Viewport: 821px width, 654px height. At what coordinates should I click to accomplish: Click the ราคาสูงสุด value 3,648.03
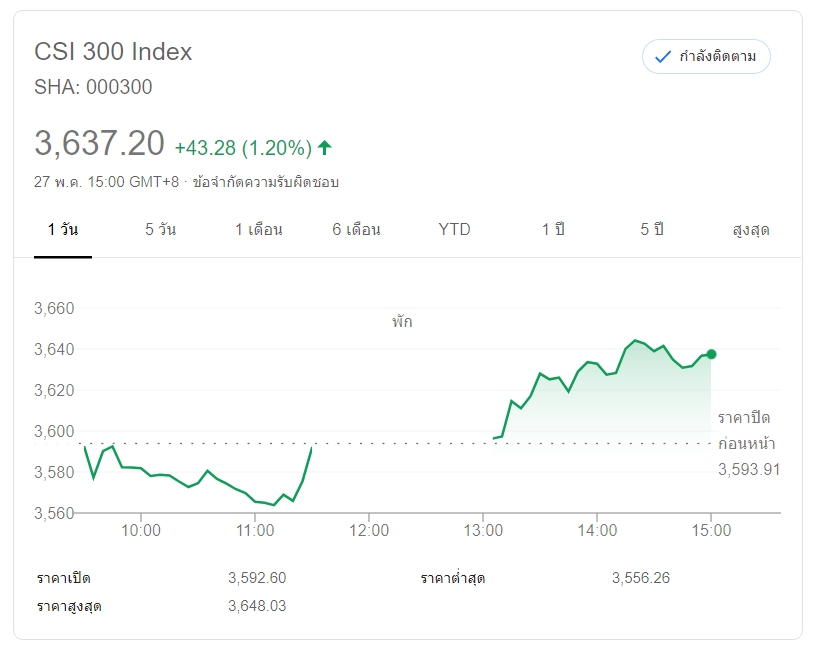(257, 606)
